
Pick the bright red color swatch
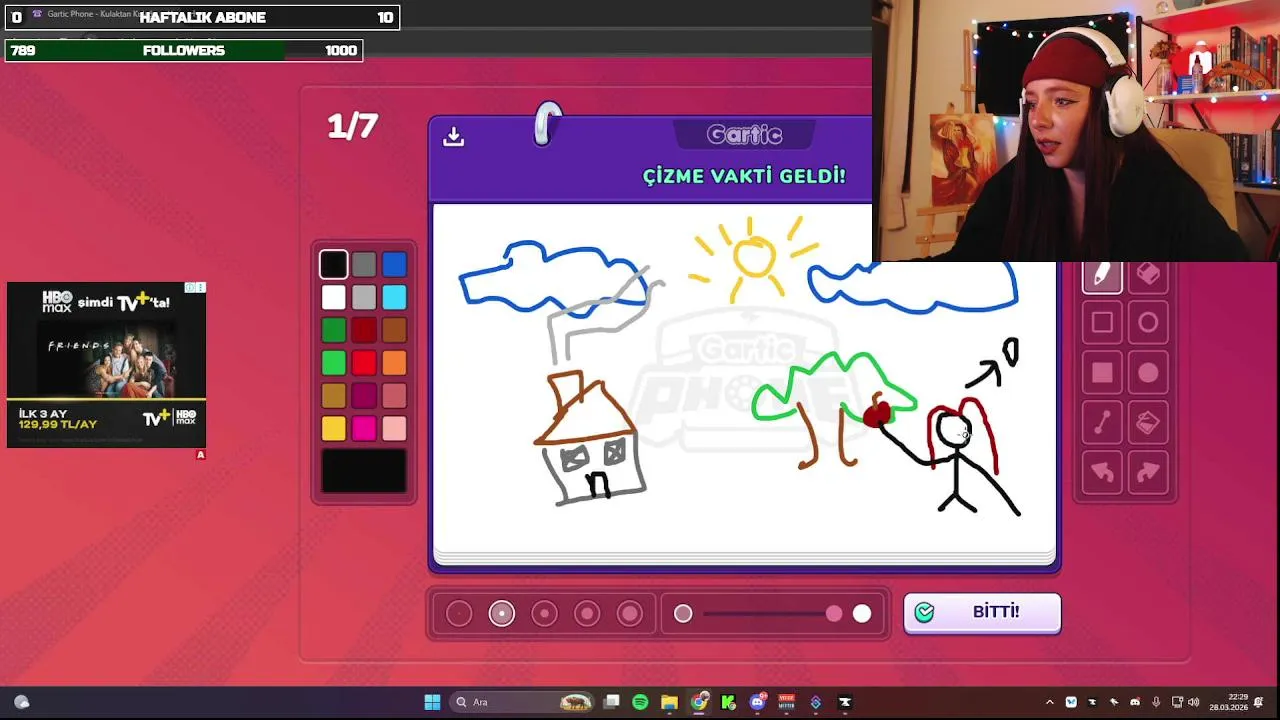(x=364, y=363)
